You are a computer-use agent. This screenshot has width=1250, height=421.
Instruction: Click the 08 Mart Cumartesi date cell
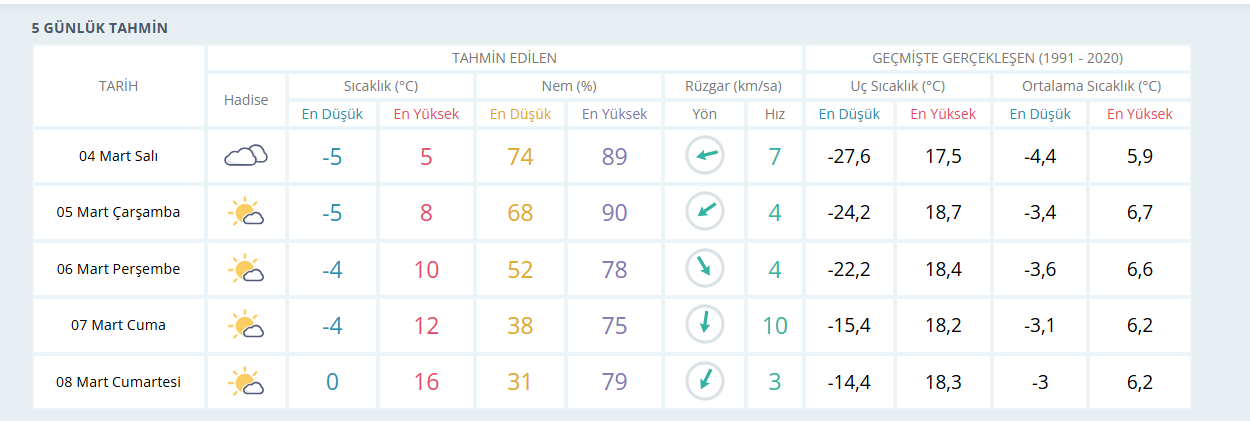click(x=118, y=382)
